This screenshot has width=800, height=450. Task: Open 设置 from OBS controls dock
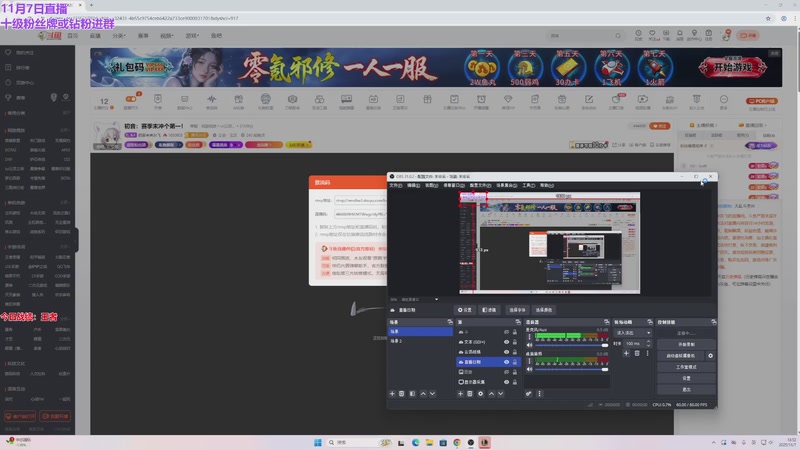(x=686, y=378)
